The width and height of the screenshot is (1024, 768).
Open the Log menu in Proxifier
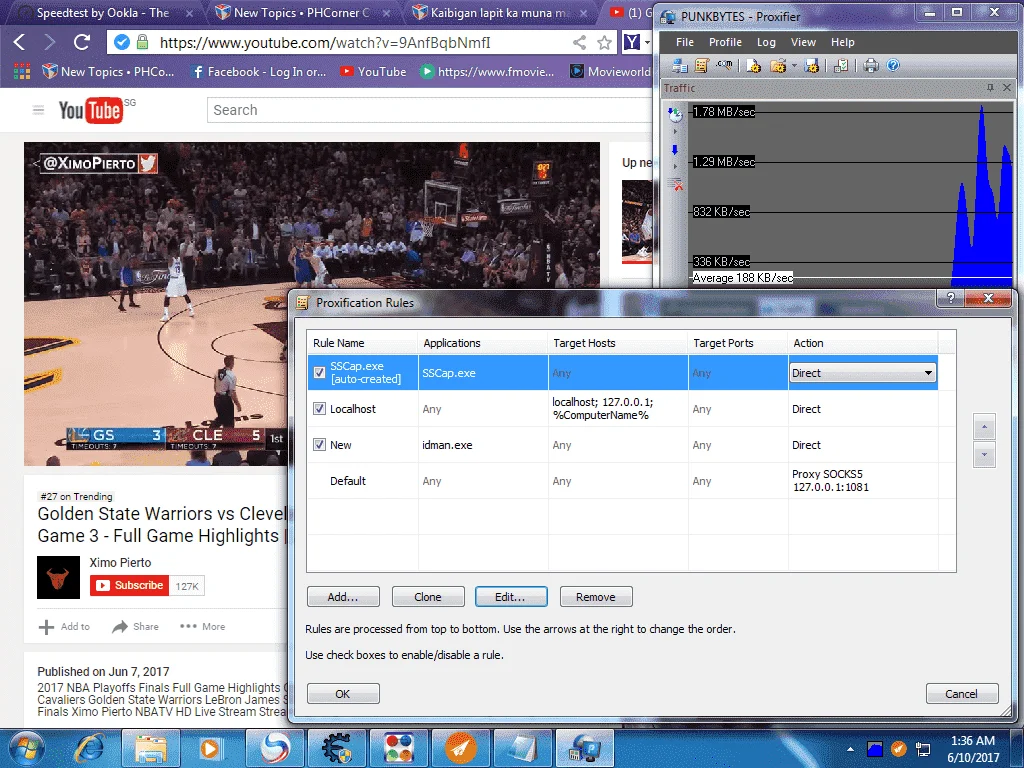[x=766, y=42]
